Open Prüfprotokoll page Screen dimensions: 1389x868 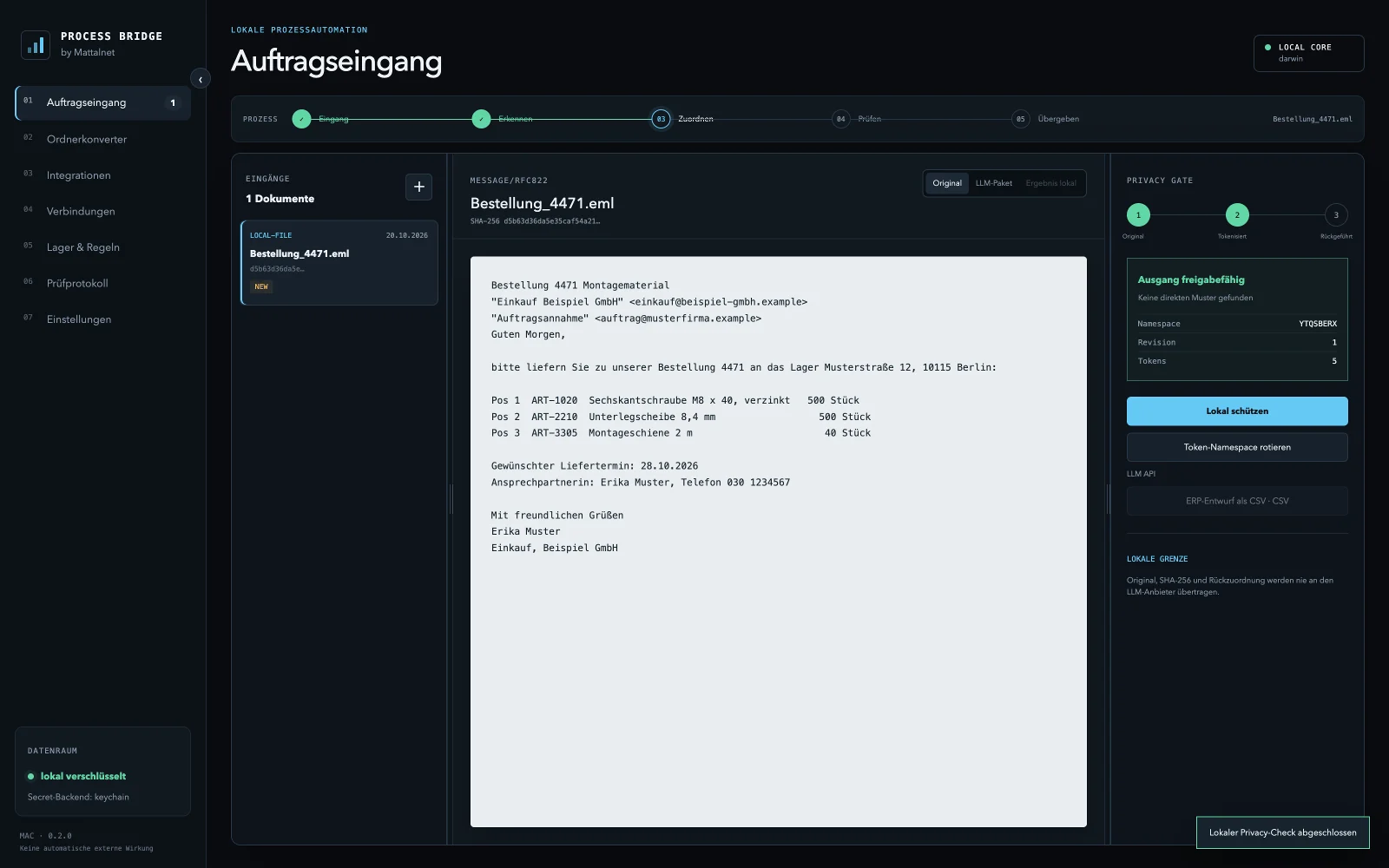(103, 283)
